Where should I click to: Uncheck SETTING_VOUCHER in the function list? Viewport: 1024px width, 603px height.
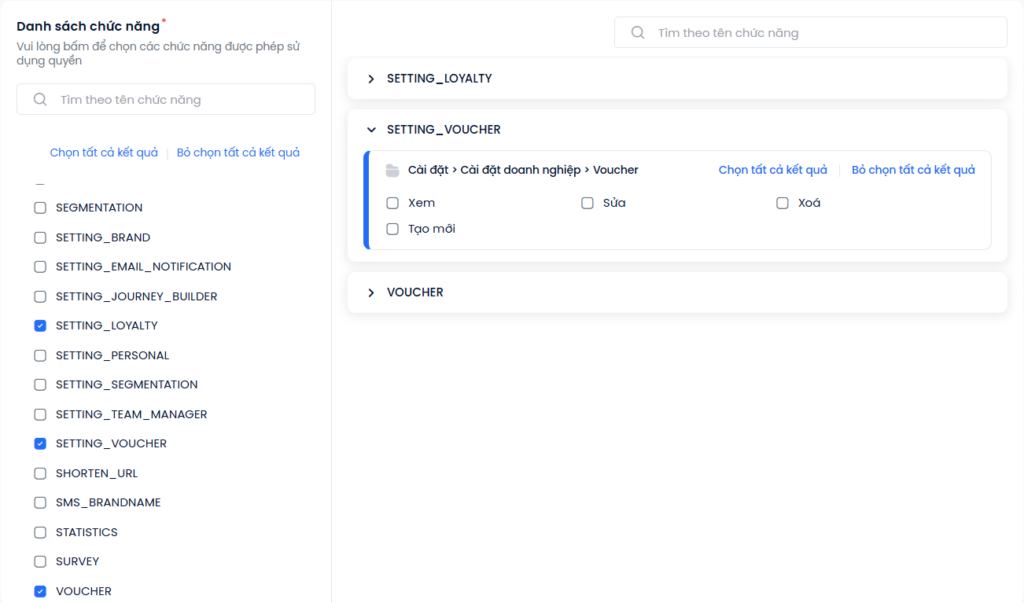pos(40,444)
